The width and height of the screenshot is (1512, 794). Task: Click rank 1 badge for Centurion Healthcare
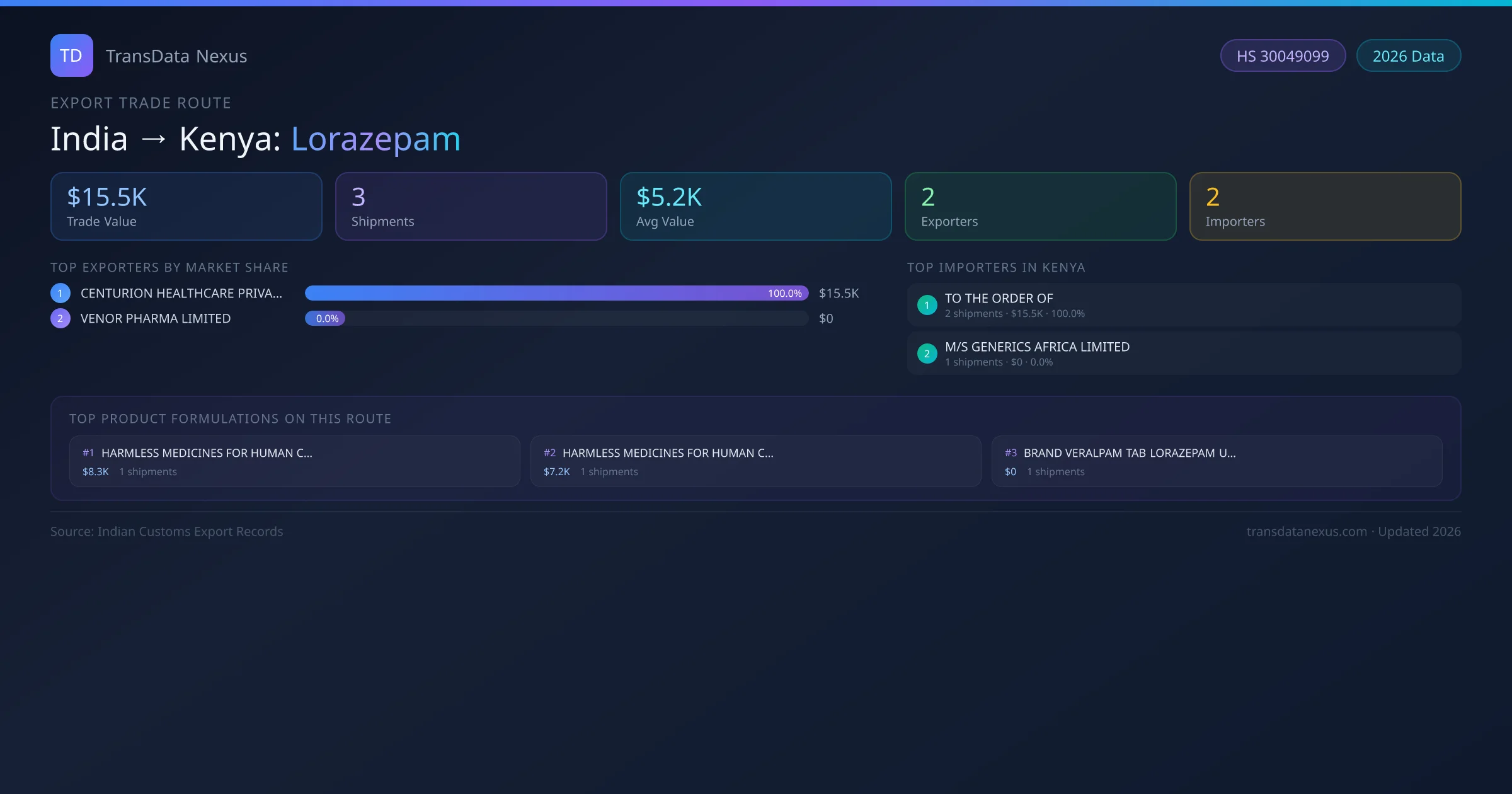[x=60, y=293]
